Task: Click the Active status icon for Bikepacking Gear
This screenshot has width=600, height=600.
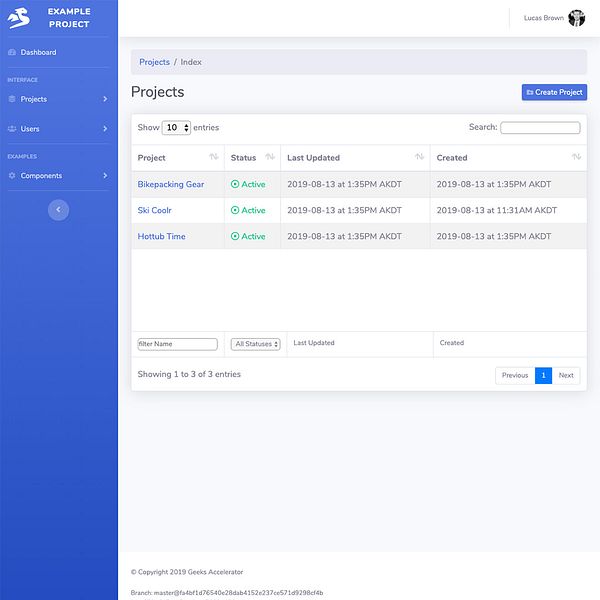Action: click(x=235, y=184)
